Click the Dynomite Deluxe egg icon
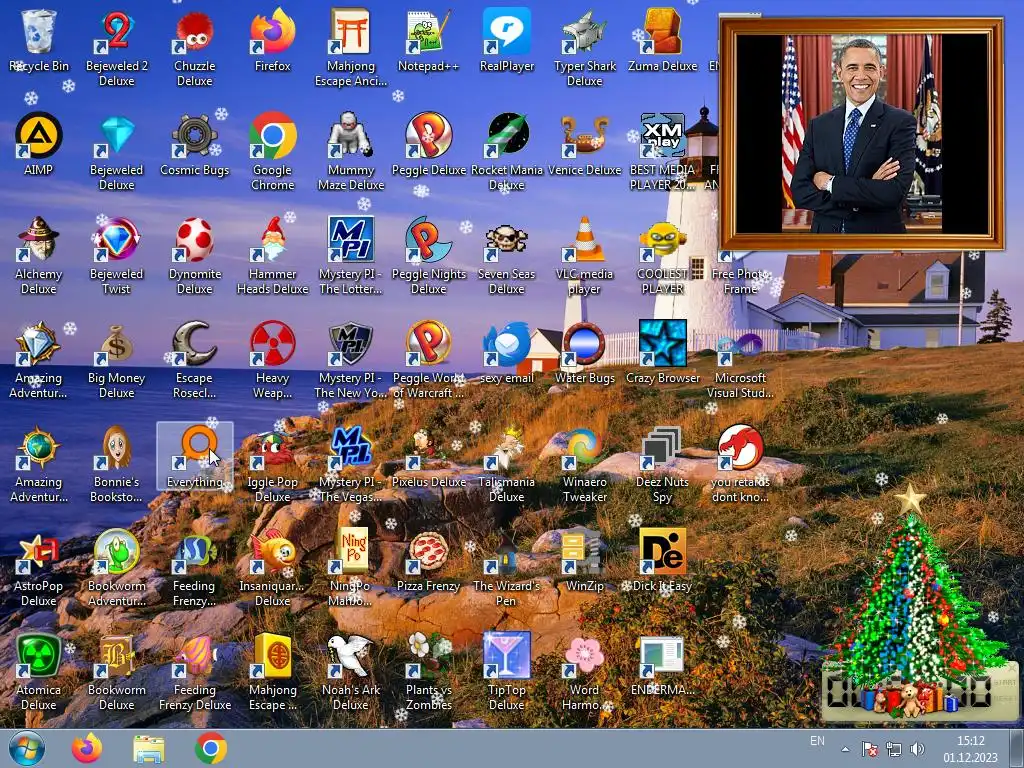 [x=195, y=239]
